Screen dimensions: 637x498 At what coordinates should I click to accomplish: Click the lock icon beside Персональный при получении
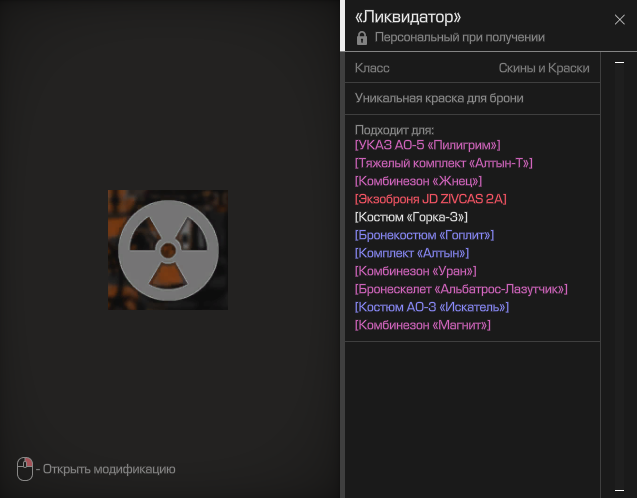[x=362, y=38]
